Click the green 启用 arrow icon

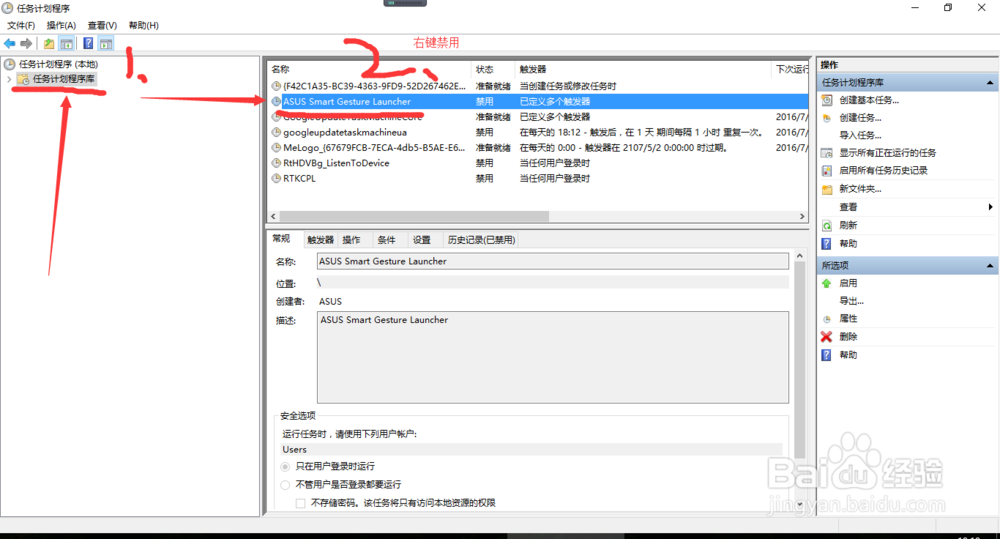(x=827, y=283)
